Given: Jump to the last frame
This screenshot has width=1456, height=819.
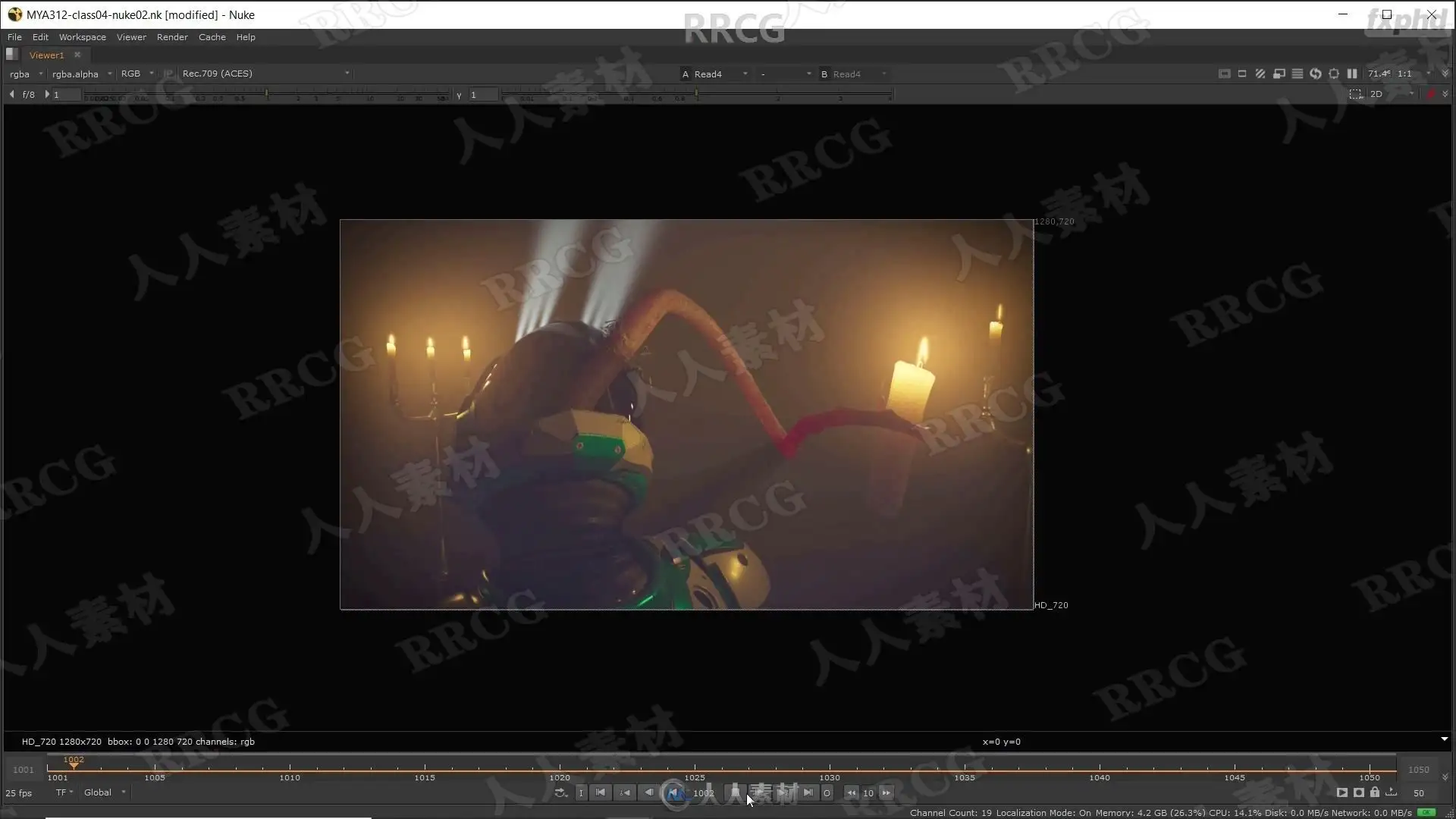Looking at the screenshot, I should [x=808, y=792].
